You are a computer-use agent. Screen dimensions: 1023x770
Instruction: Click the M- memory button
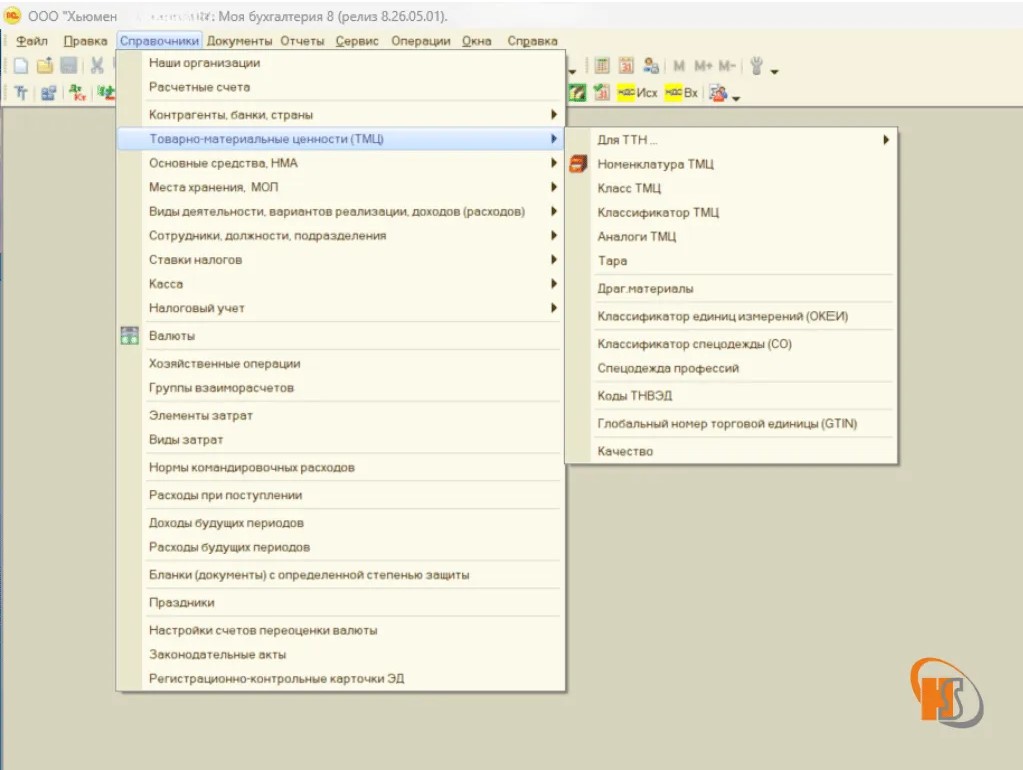[x=727, y=66]
